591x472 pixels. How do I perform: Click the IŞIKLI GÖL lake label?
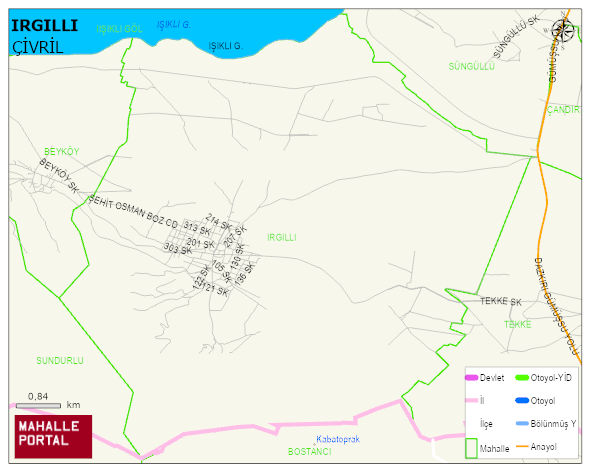click(119, 29)
